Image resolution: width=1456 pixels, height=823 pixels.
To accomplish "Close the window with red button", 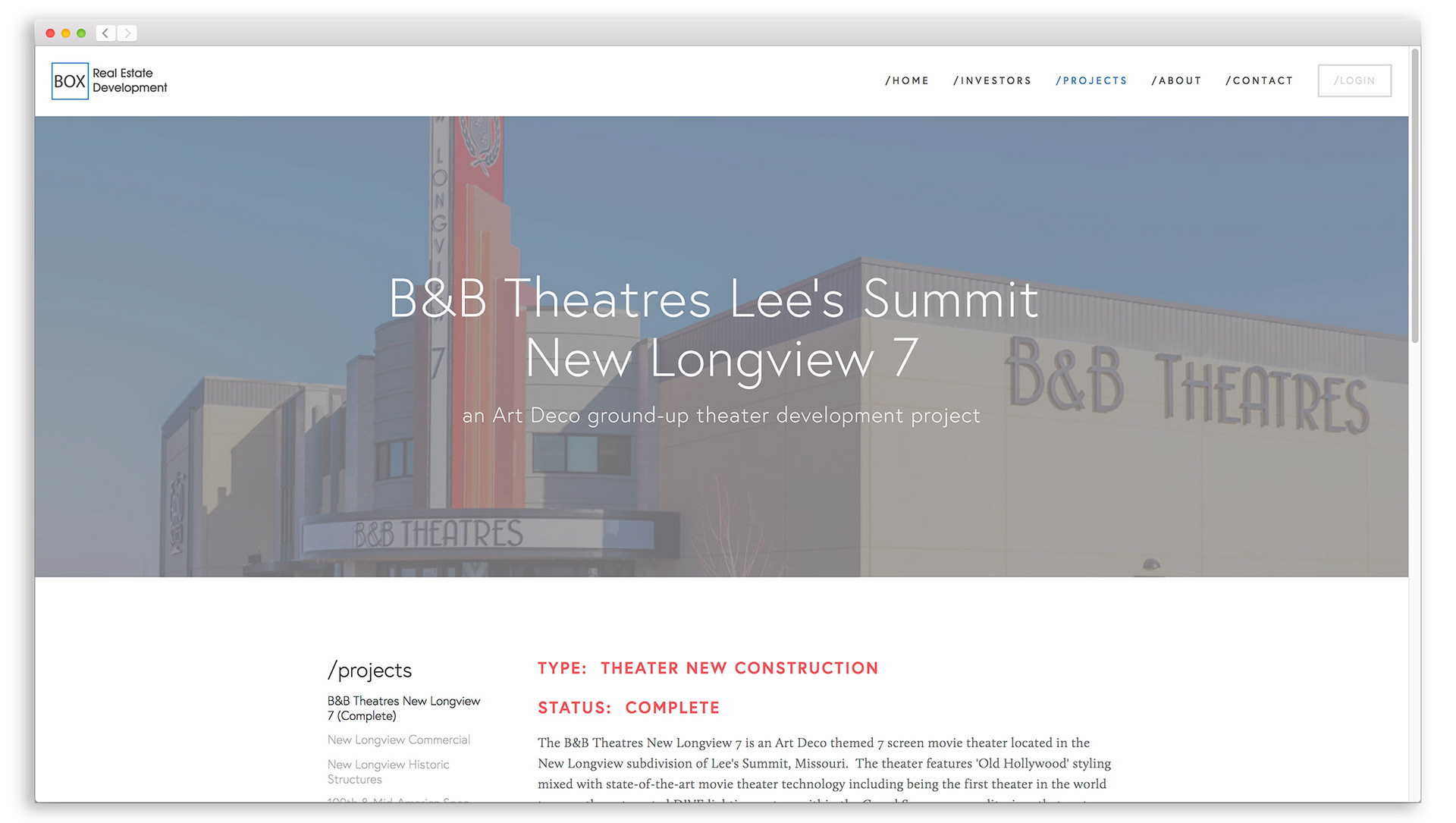I will coord(51,33).
